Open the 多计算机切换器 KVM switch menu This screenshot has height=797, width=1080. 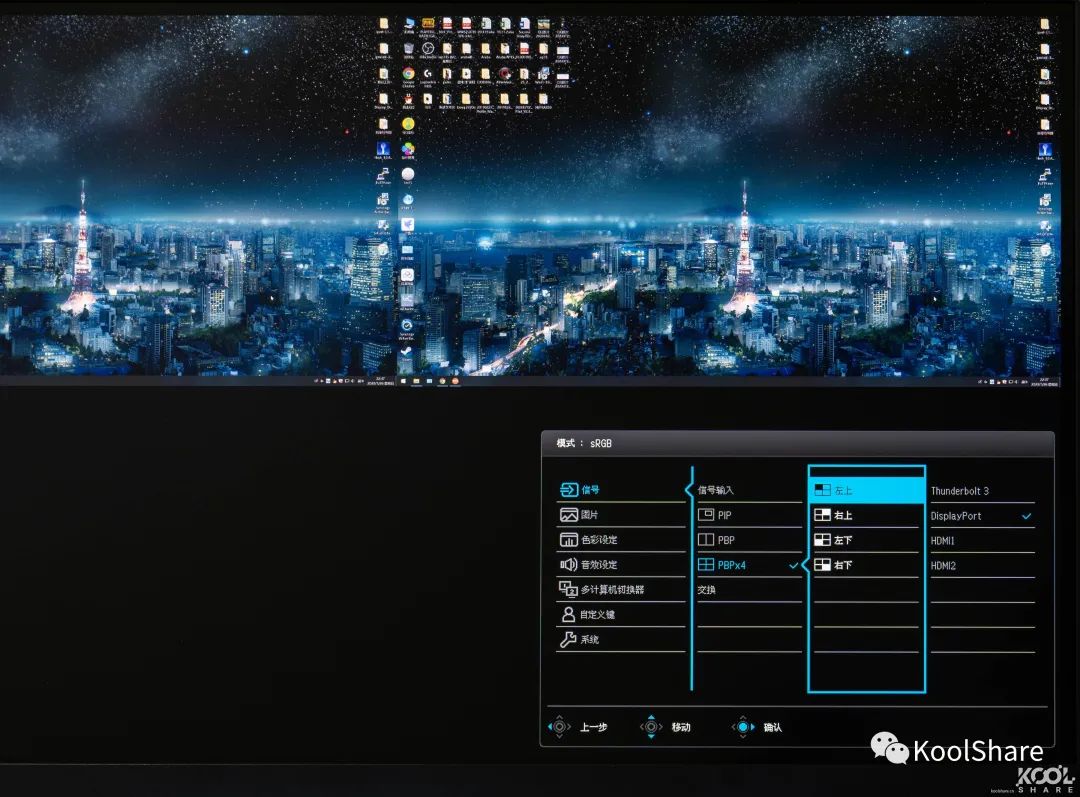621,589
